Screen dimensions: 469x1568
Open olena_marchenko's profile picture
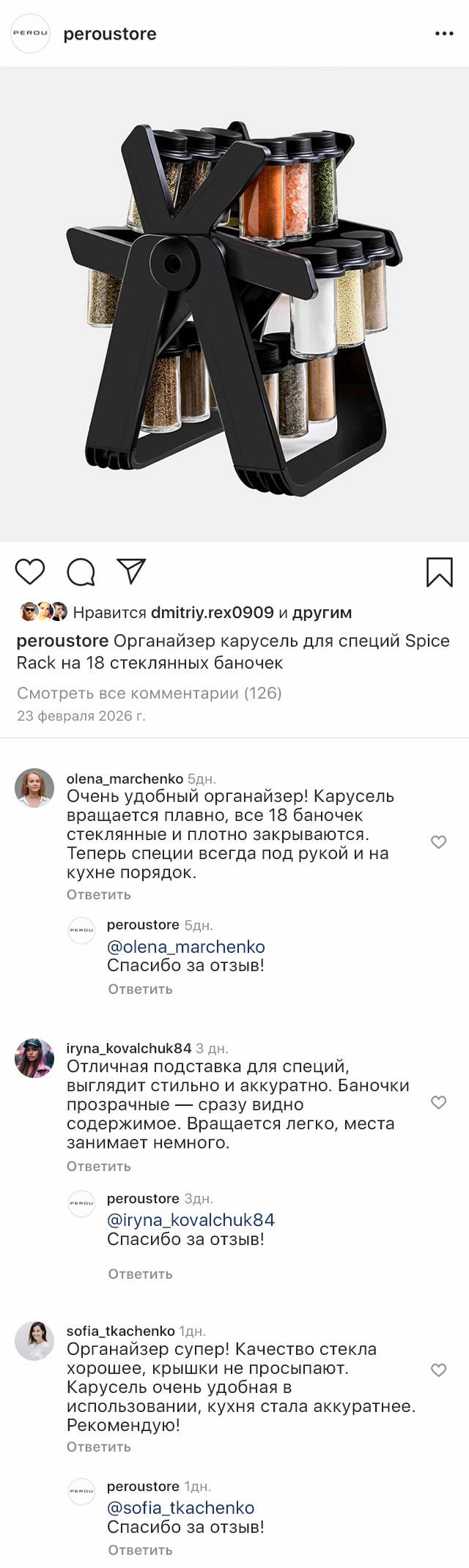[x=34, y=788]
